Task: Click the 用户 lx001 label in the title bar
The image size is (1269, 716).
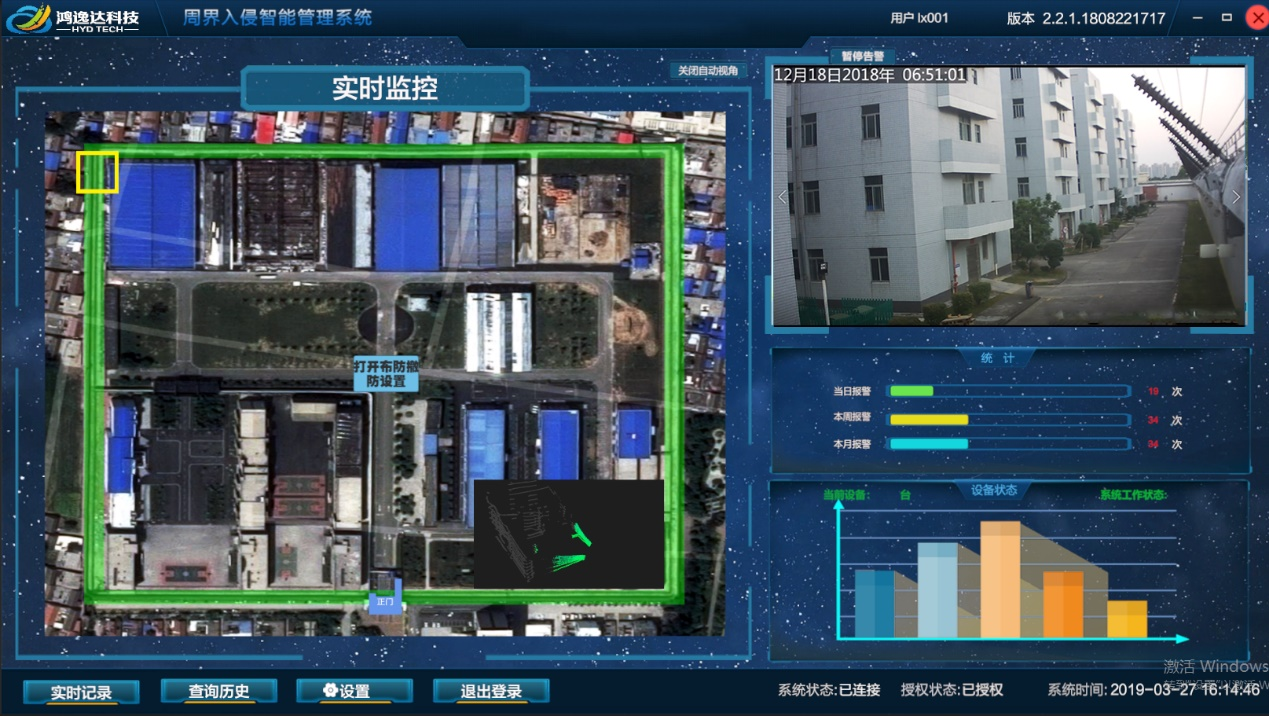Action: click(918, 17)
